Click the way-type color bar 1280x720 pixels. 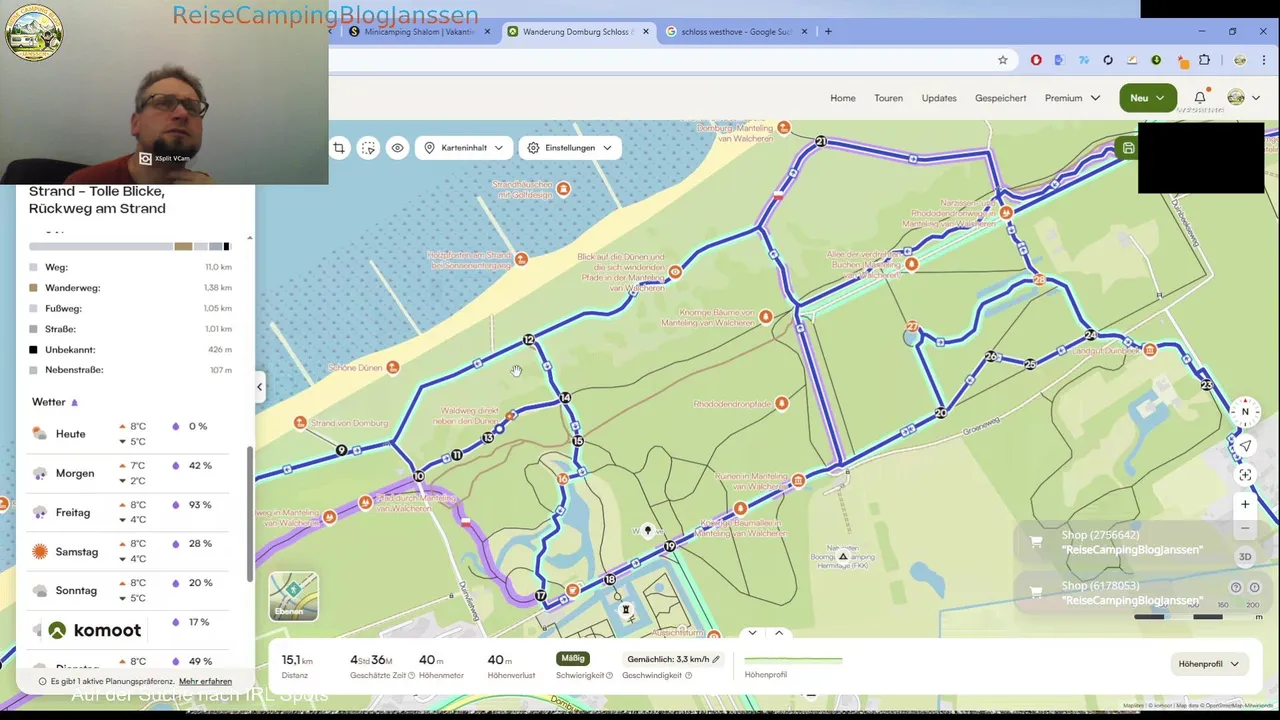click(x=130, y=246)
